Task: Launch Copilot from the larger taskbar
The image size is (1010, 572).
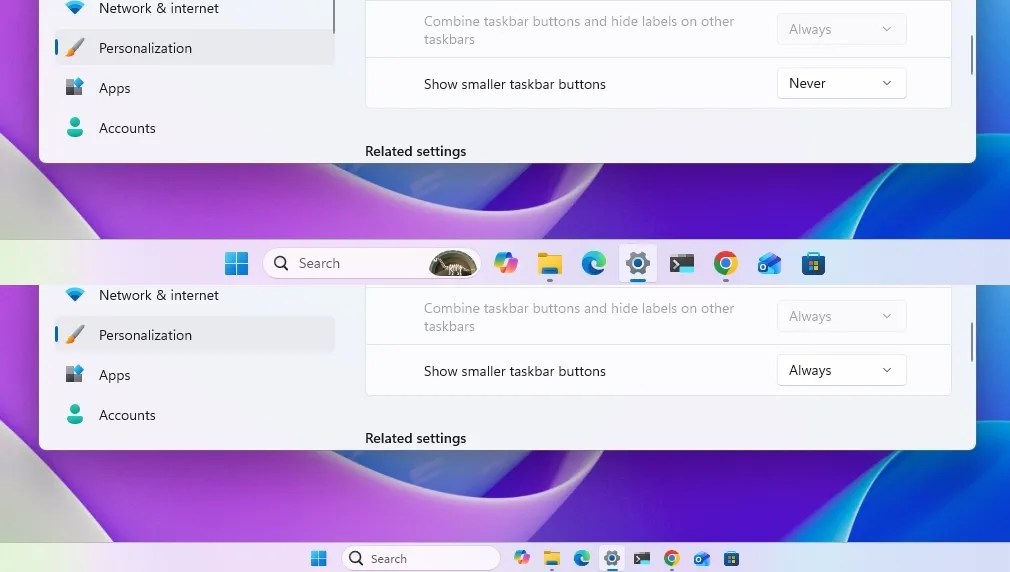Action: tap(506, 263)
